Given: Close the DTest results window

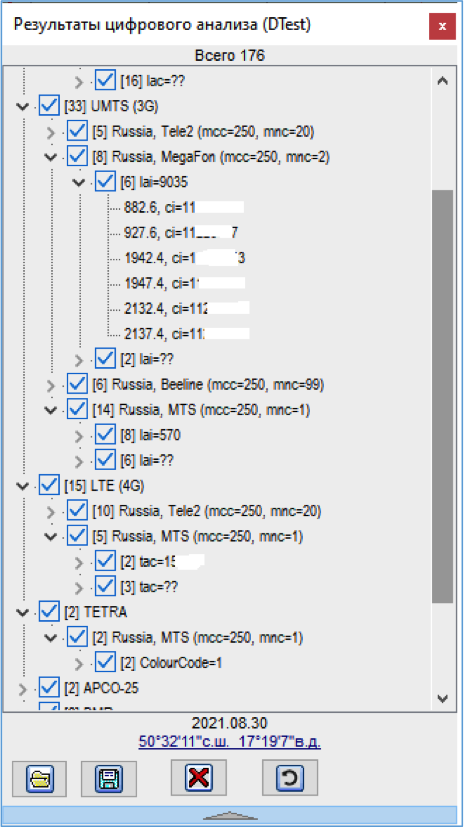Looking at the screenshot, I should coord(442,26).
